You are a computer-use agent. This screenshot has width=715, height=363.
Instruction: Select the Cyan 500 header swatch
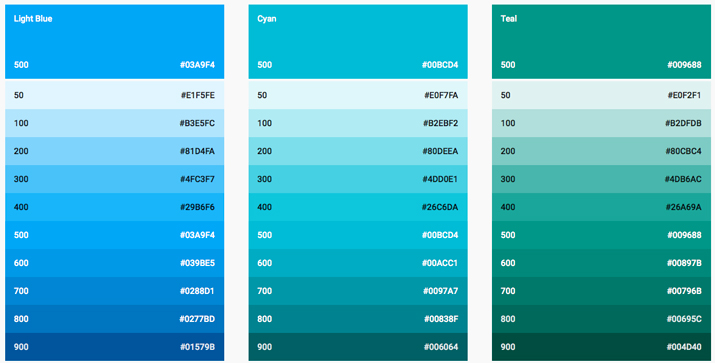358,41
